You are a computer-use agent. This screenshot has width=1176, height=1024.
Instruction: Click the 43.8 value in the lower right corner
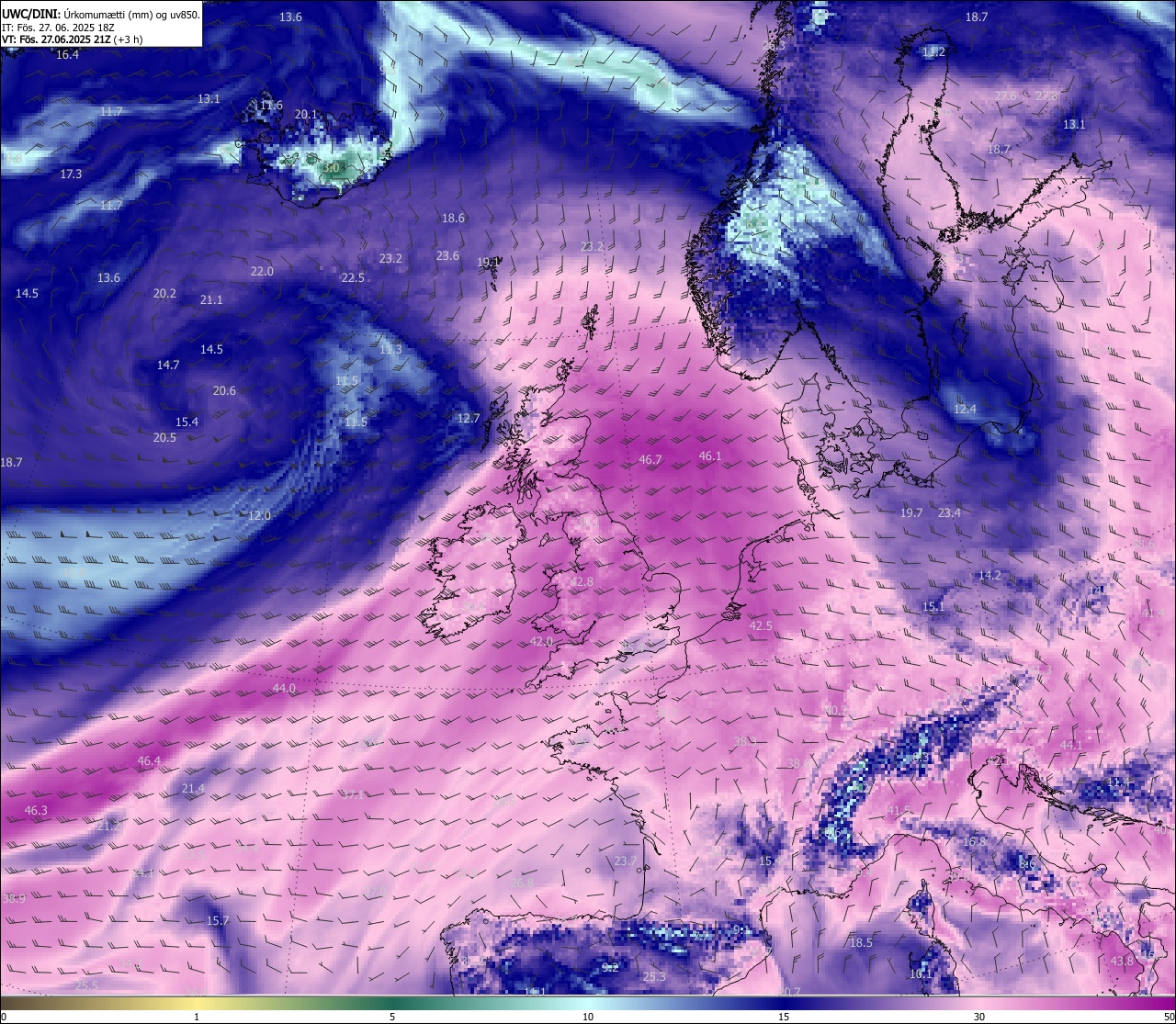1122,962
